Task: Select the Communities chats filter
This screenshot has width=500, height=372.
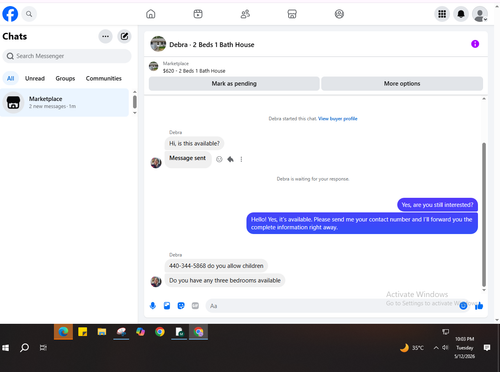Action: point(104,78)
